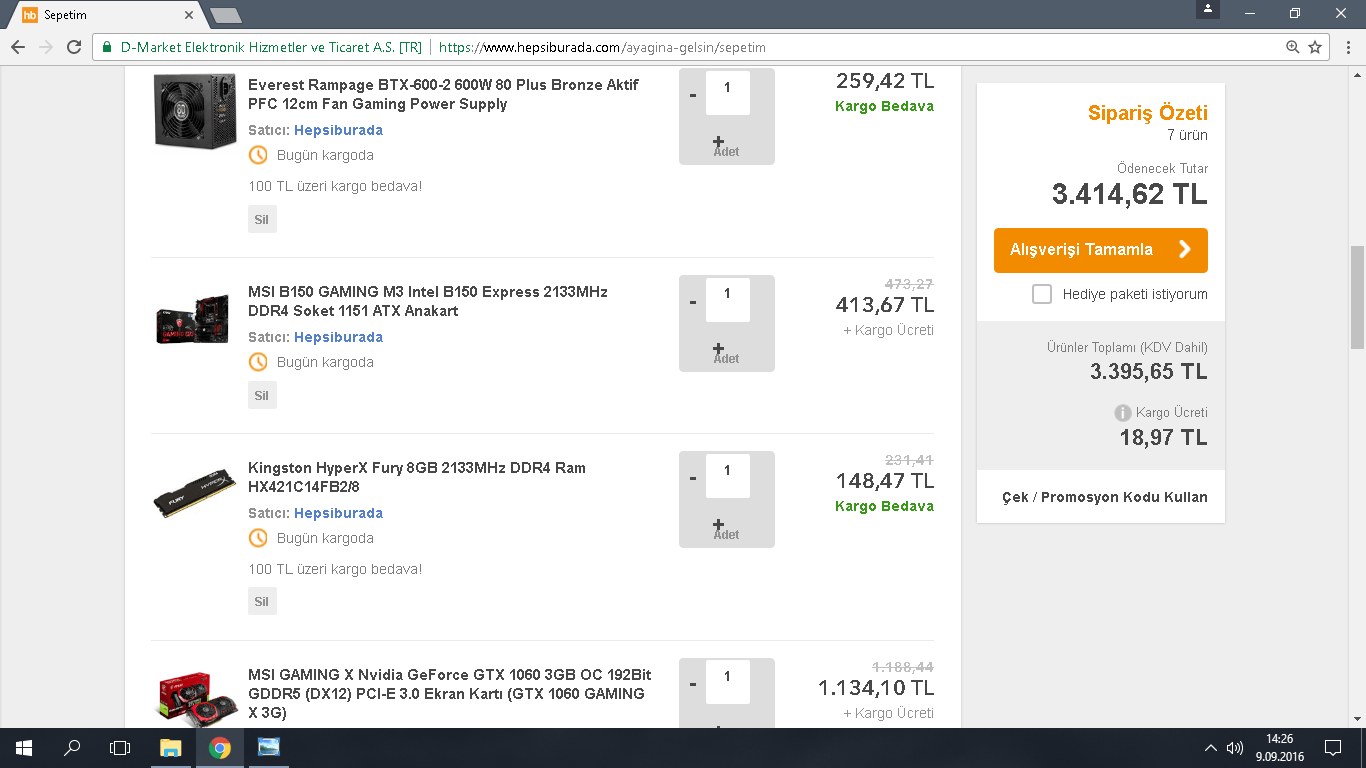Click the browser back arrow
This screenshot has width=1366, height=768.
coord(18,47)
